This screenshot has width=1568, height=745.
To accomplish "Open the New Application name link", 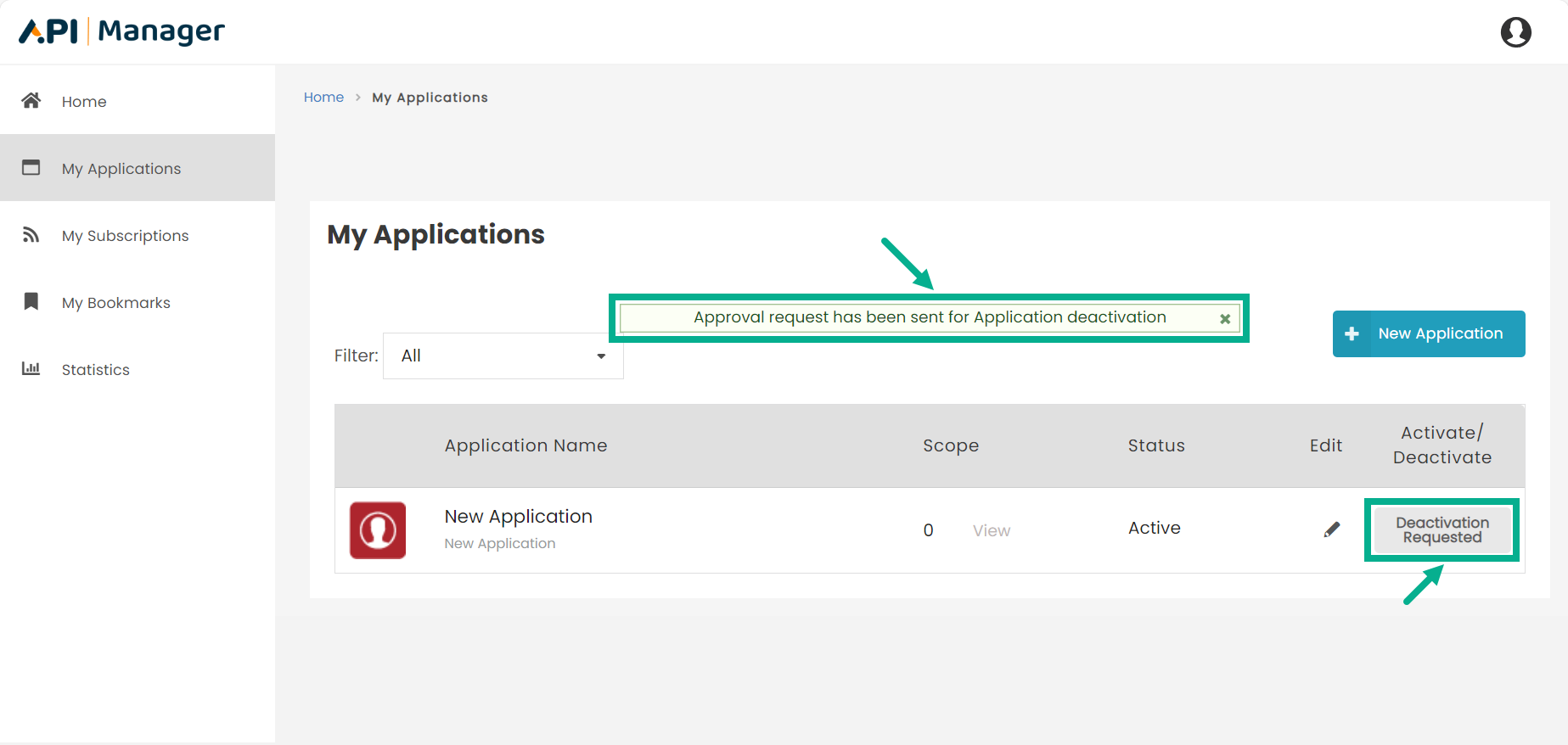I will click(x=518, y=517).
